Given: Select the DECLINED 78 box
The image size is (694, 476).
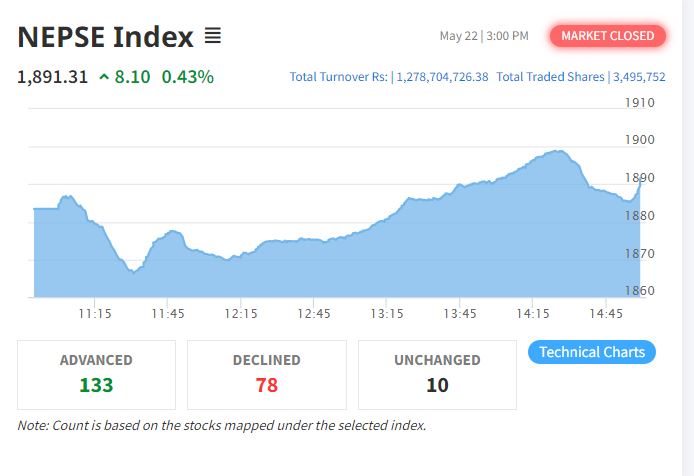Looking at the screenshot, I should (x=267, y=375).
